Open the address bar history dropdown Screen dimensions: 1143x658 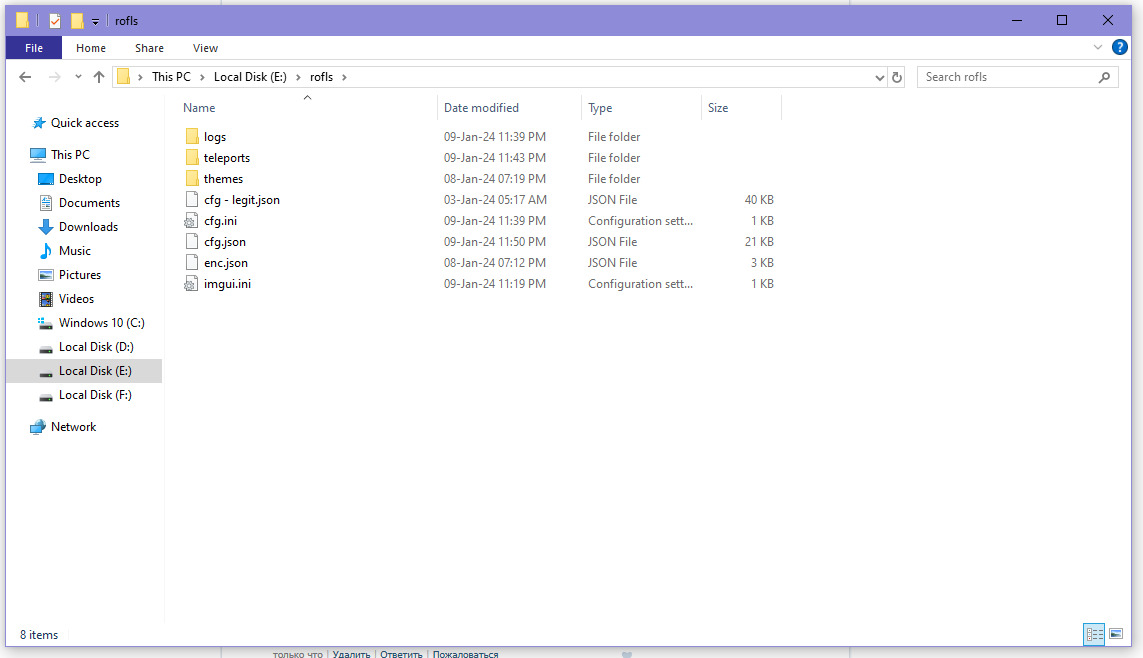[x=879, y=77]
